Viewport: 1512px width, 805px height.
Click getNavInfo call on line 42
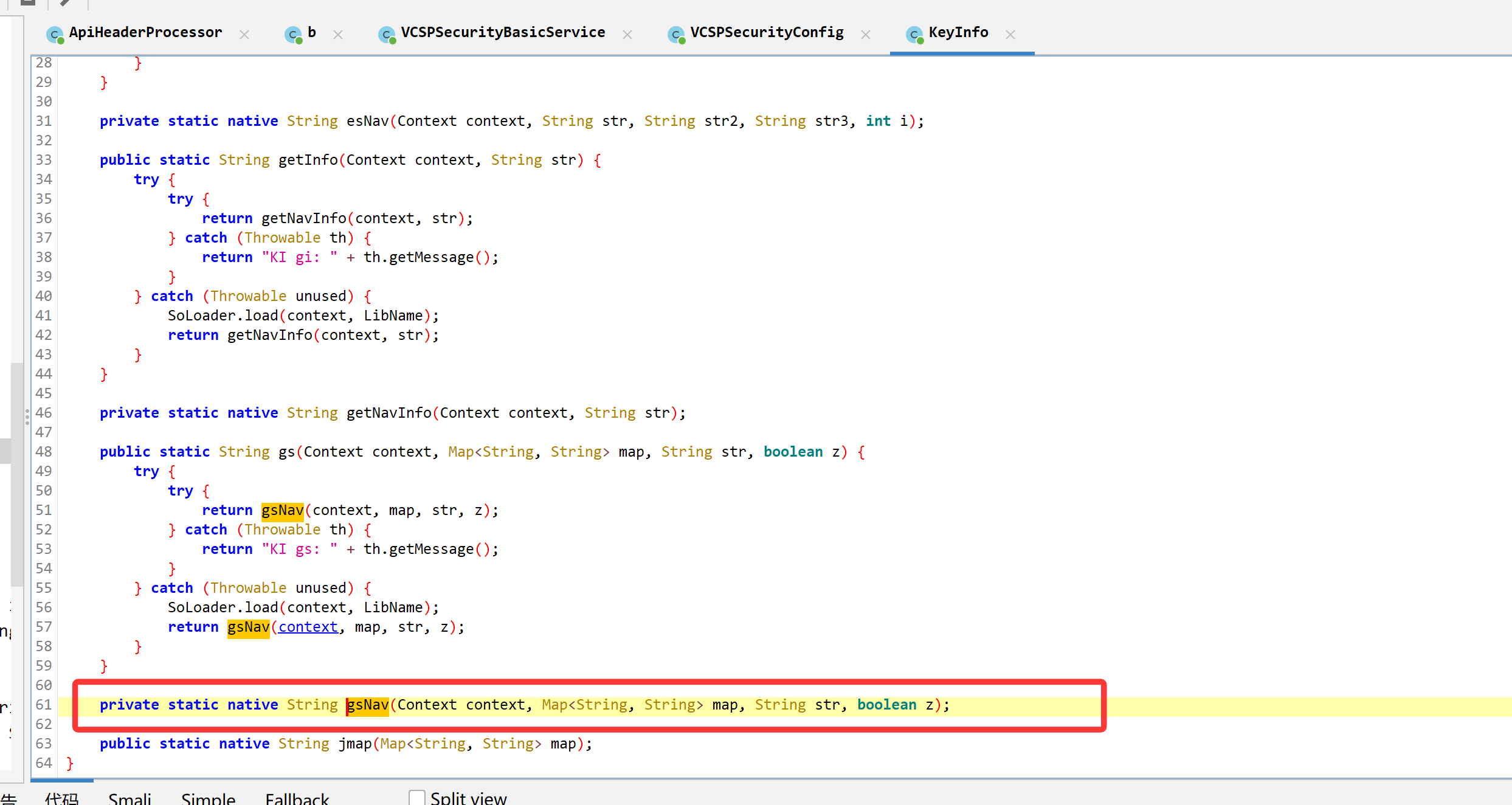270,335
